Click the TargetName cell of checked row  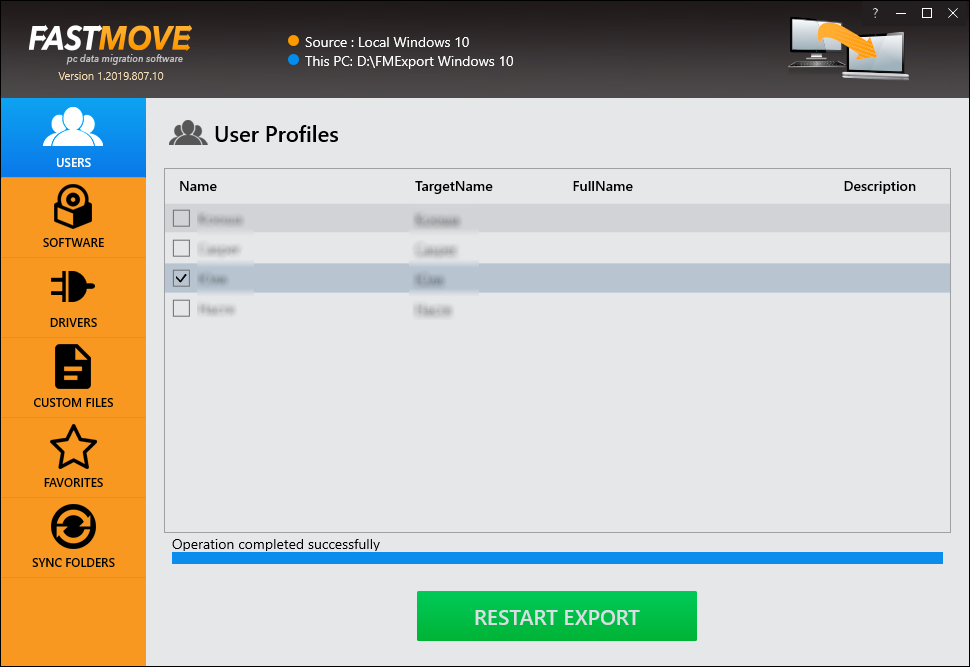(x=430, y=280)
